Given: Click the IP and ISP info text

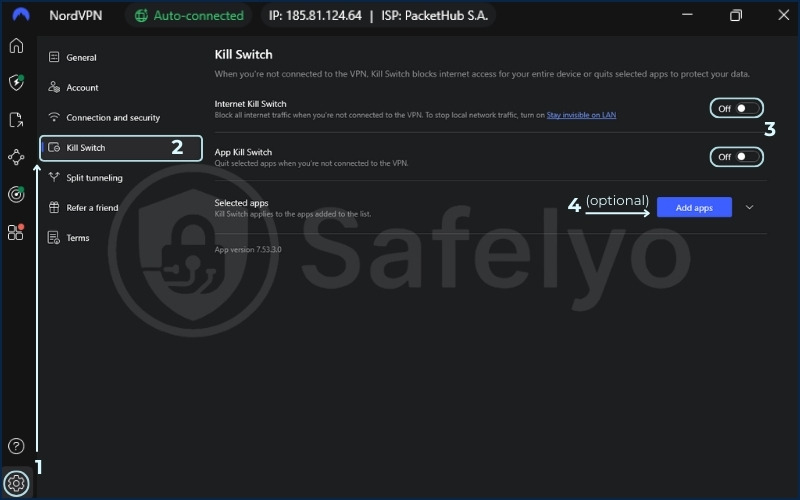Looking at the screenshot, I should point(378,16).
